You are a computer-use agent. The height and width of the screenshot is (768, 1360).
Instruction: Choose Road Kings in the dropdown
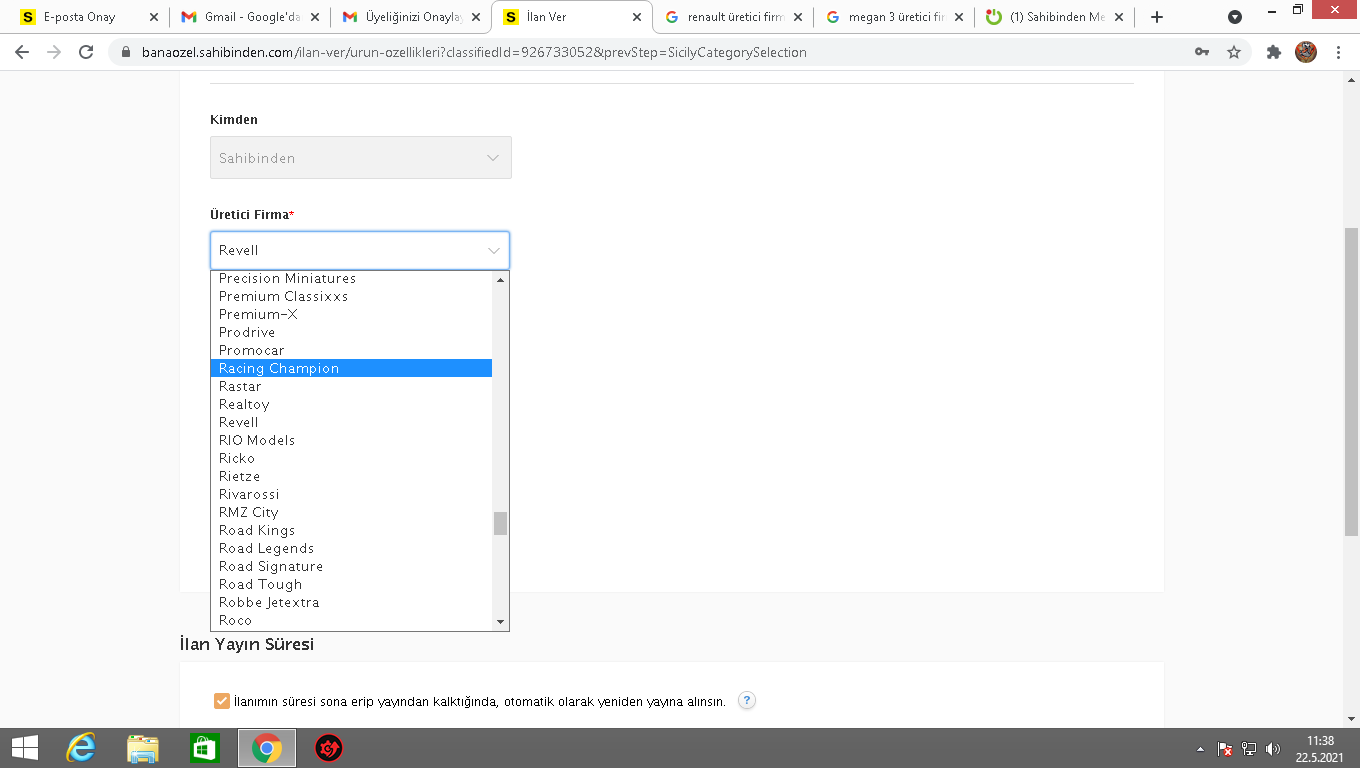(x=352, y=530)
